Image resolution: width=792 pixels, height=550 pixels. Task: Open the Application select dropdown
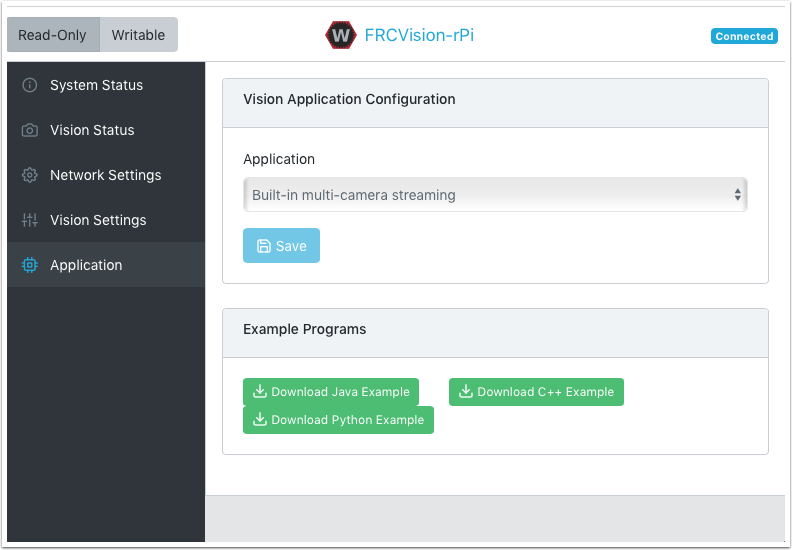494,195
